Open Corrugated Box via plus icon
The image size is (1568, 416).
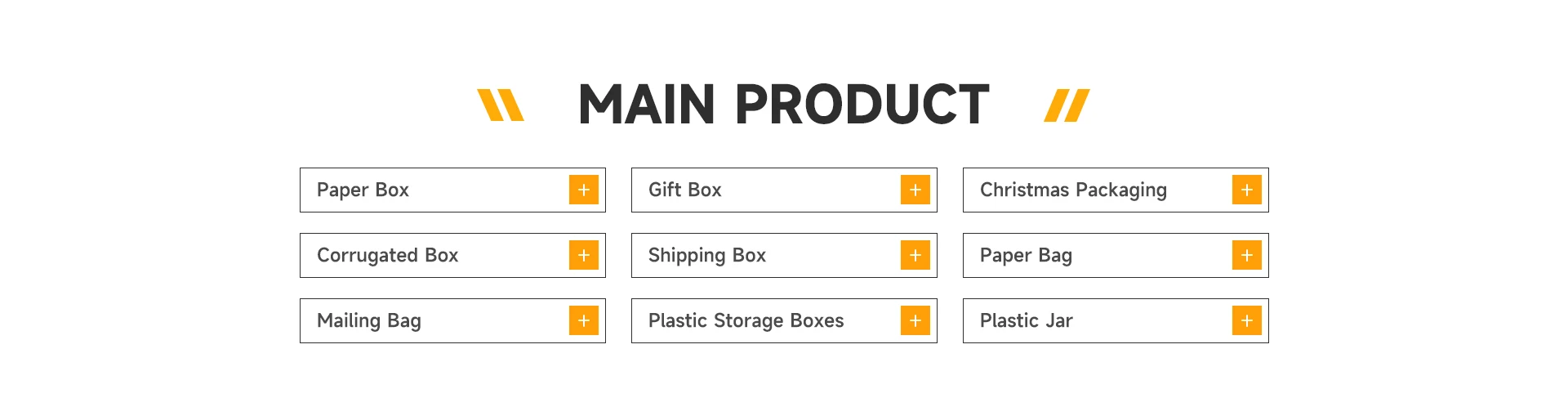pos(584,255)
